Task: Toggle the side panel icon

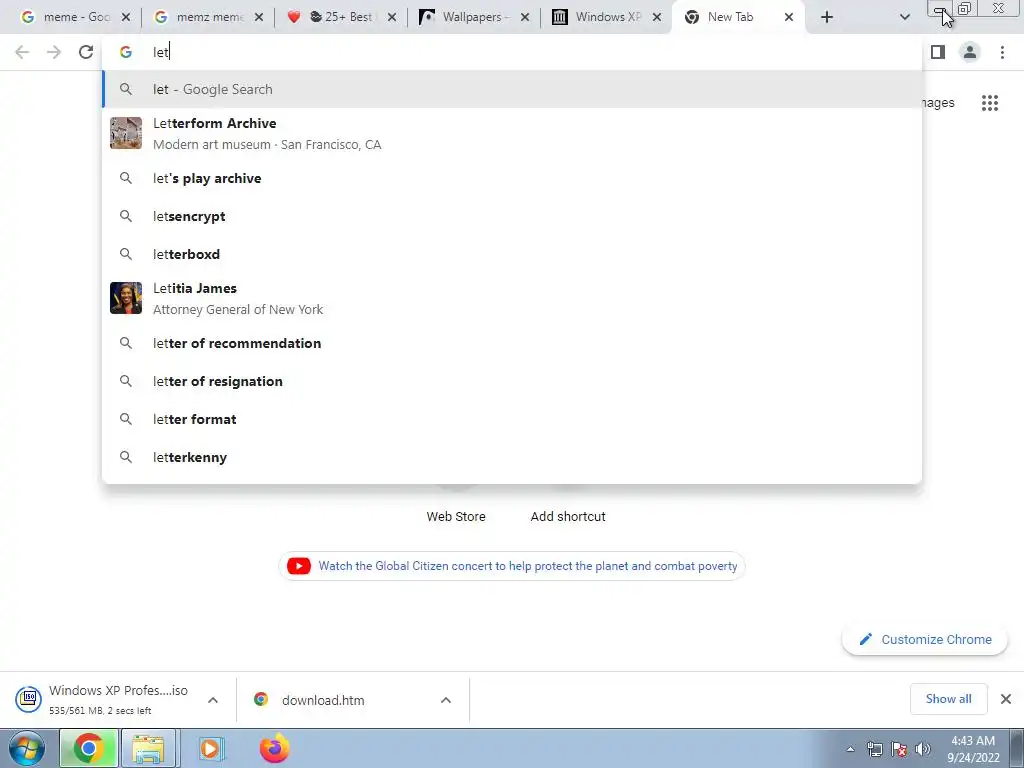Action: [938, 52]
